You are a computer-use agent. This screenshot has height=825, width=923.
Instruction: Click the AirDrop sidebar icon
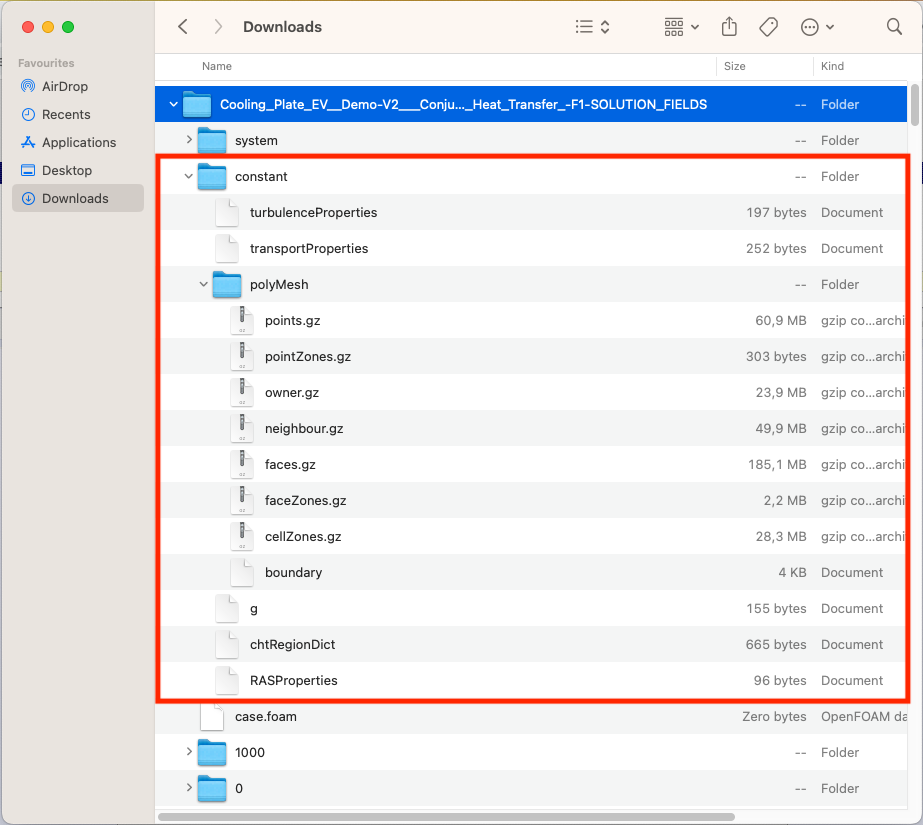pyautogui.click(x=28, y=86)
